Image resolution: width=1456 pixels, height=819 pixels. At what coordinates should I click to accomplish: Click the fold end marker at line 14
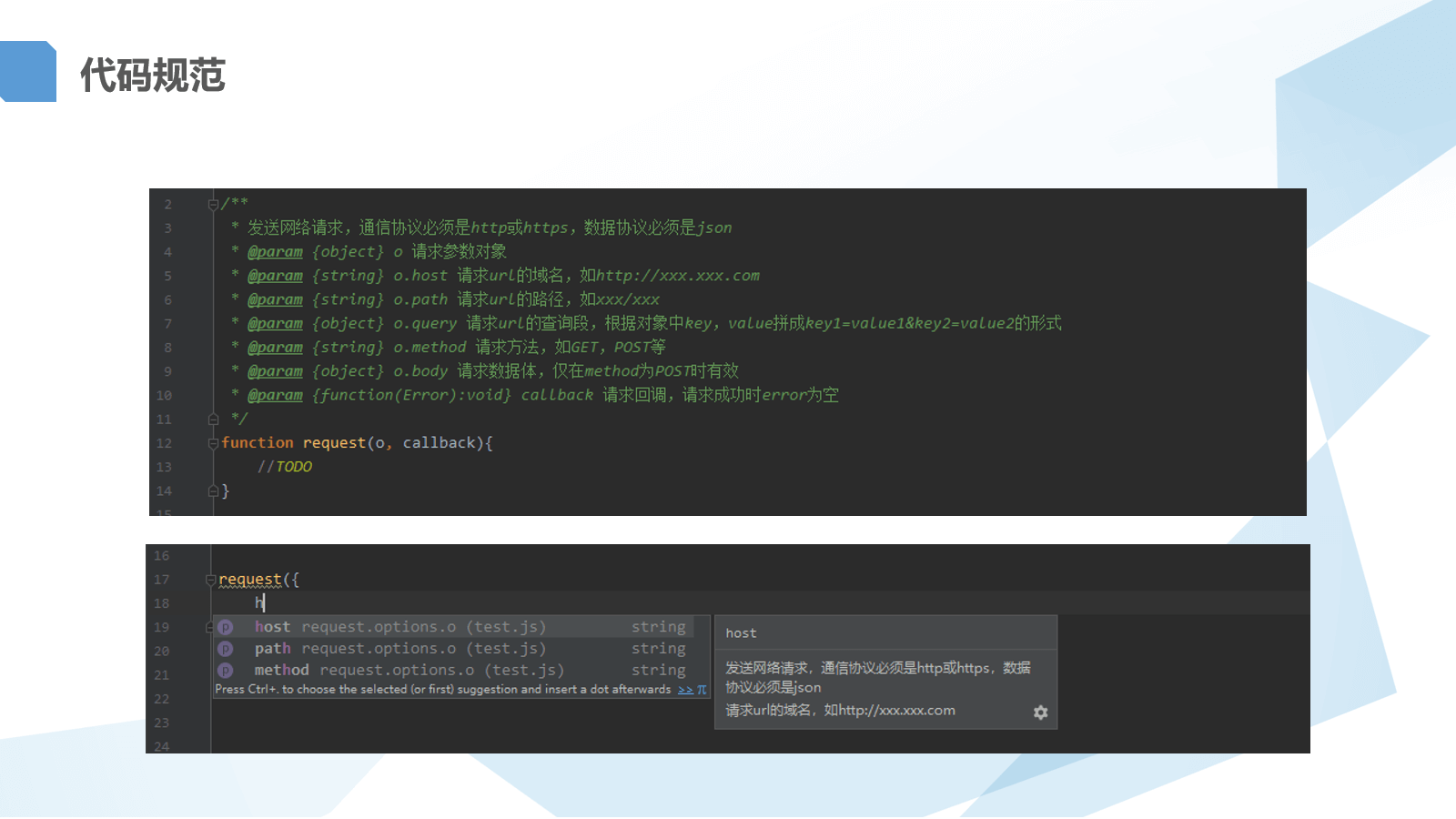[x=213, y=491]
